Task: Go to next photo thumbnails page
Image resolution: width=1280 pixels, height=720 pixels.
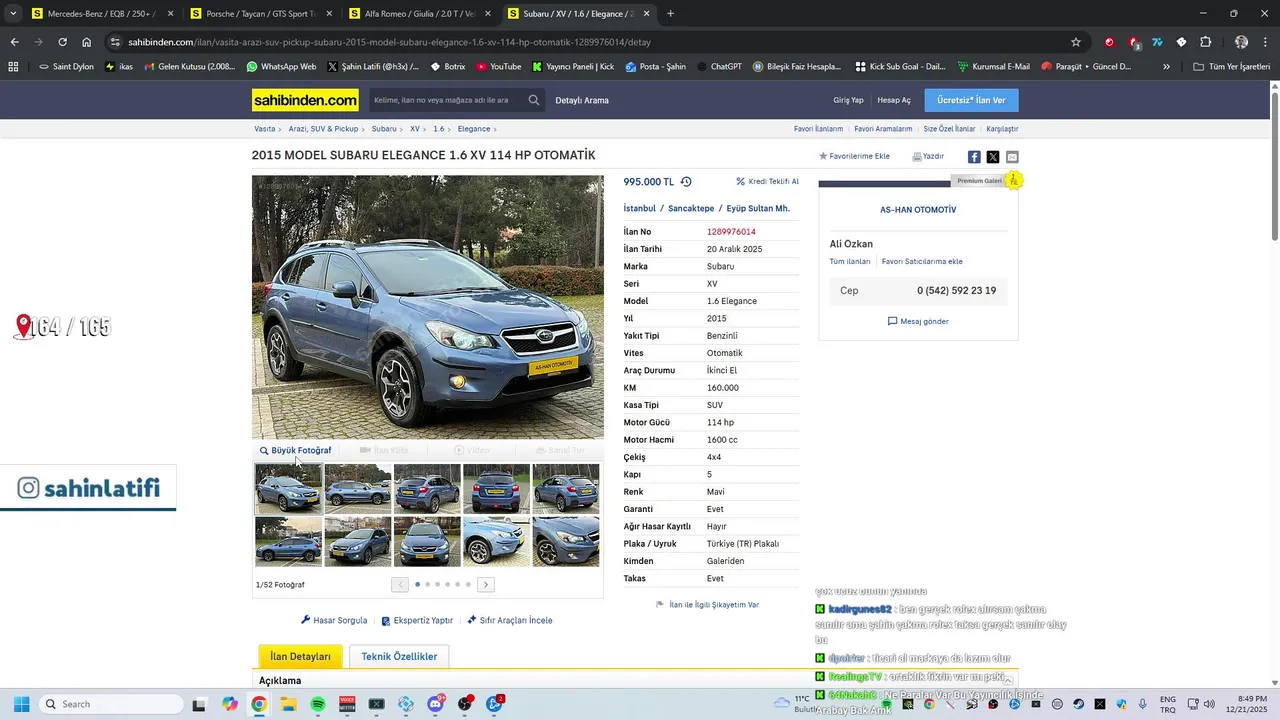Action: pyautogui.click(x=486, y=585)
